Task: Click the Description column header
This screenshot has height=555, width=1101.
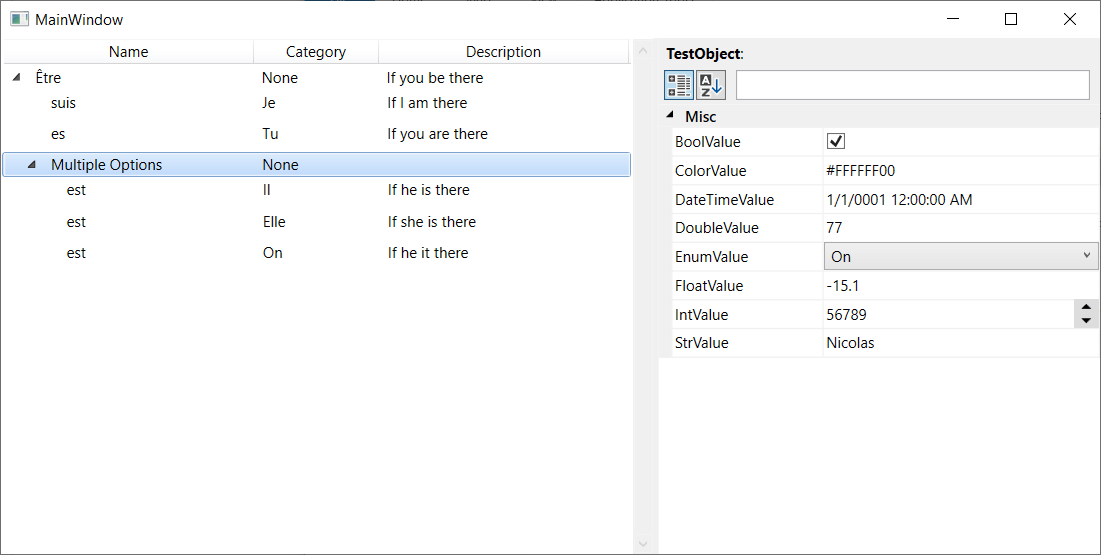Action: coord(503,52)
